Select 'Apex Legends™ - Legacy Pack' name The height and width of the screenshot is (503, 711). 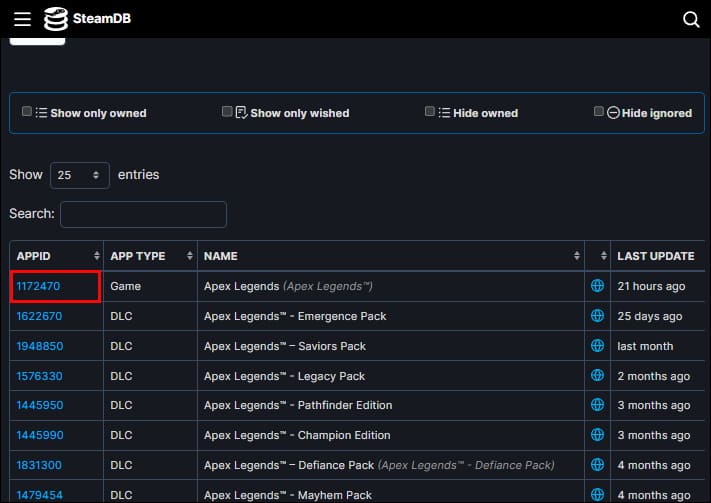(284, 376)
